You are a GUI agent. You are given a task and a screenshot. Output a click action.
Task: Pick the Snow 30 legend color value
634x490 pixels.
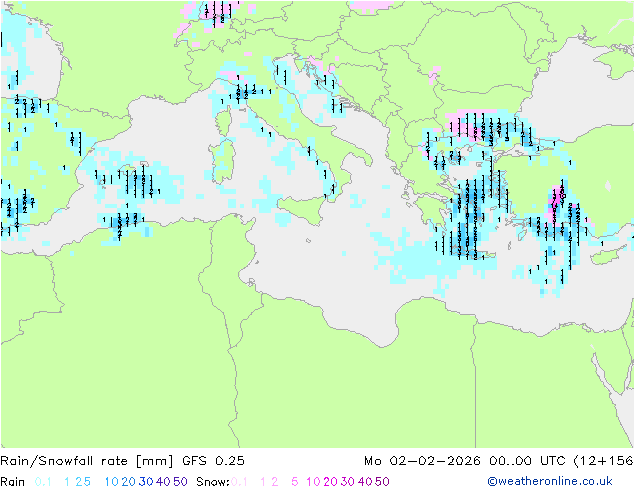(x=348, y=482)
